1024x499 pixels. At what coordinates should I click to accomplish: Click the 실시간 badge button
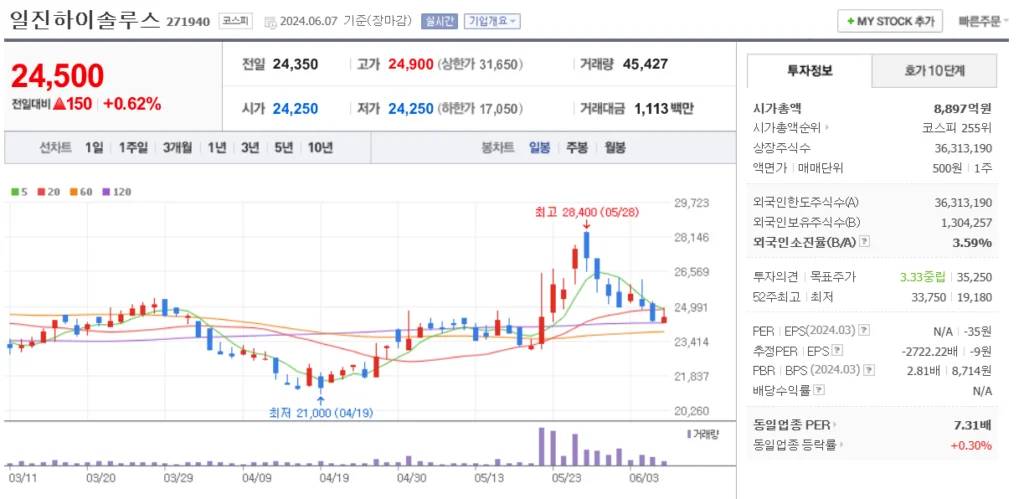440,21
